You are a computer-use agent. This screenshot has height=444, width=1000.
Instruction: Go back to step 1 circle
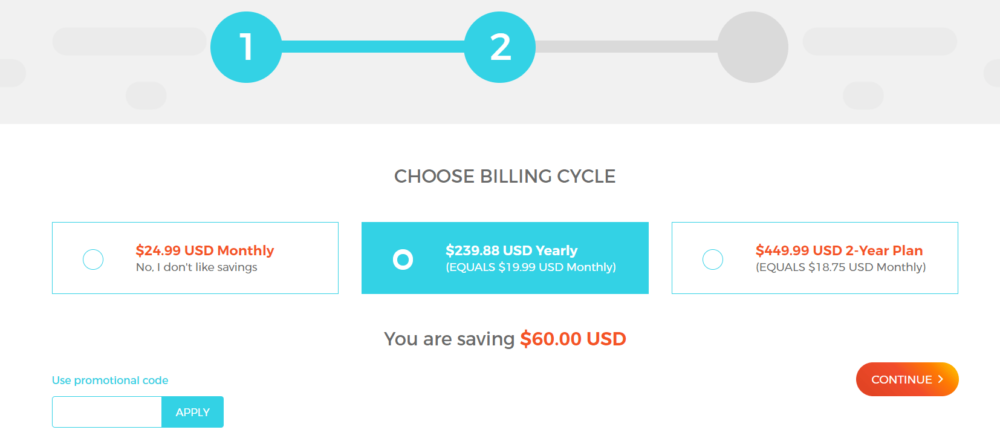point(246,47)
